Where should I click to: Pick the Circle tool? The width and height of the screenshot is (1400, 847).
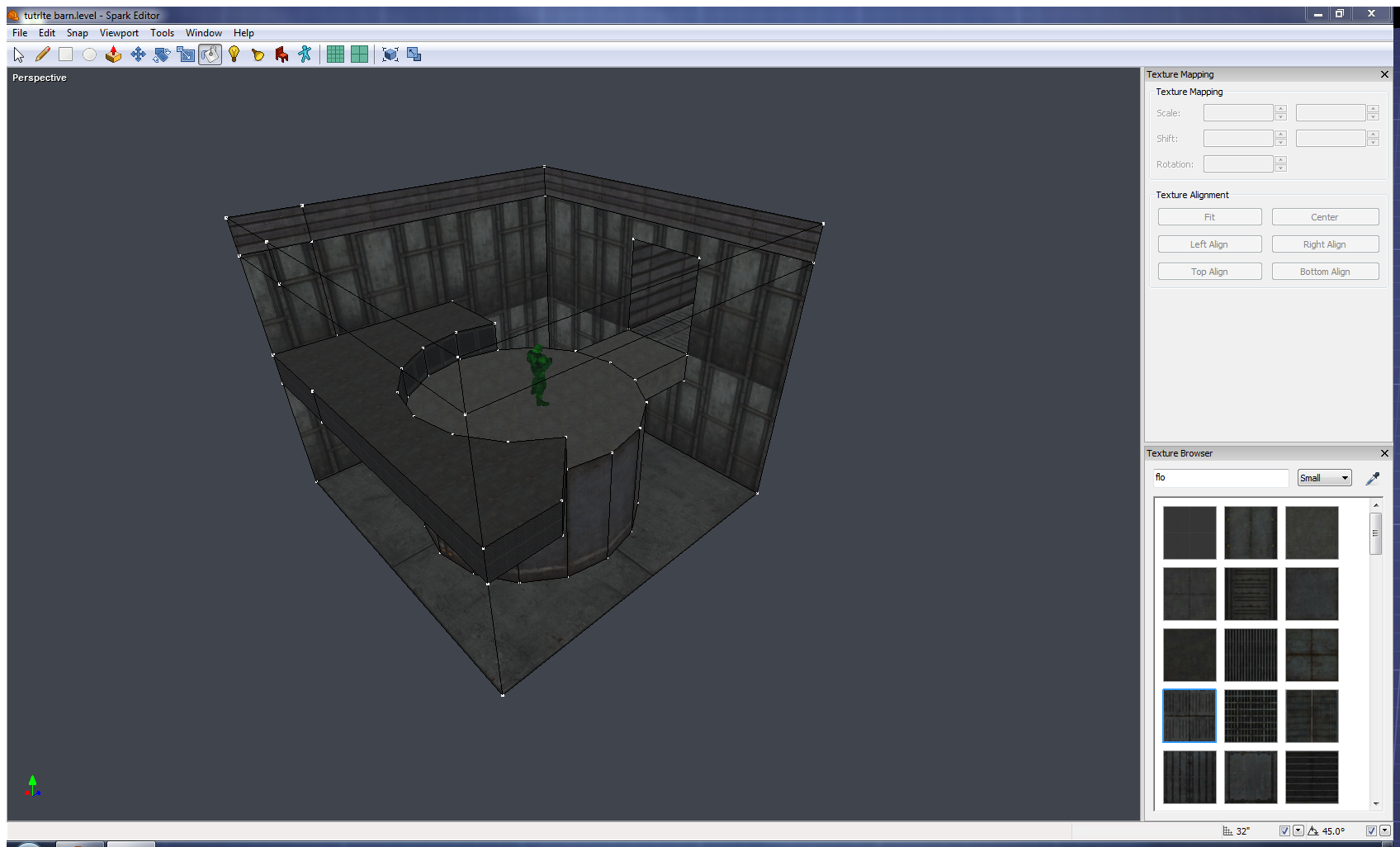point(89,54)
